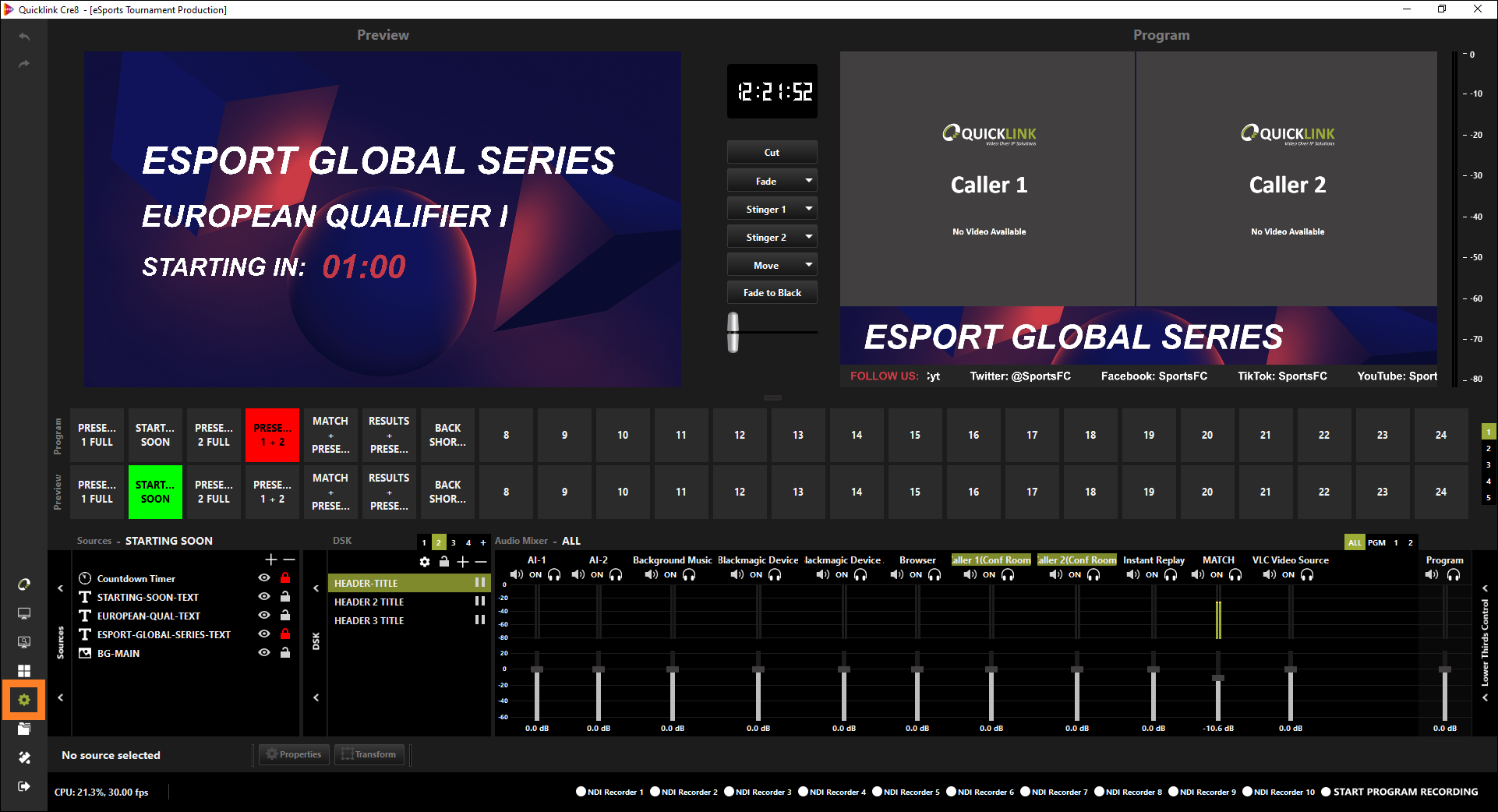
Task: Click the Cut transition button
Action: (x=772, y=153)
